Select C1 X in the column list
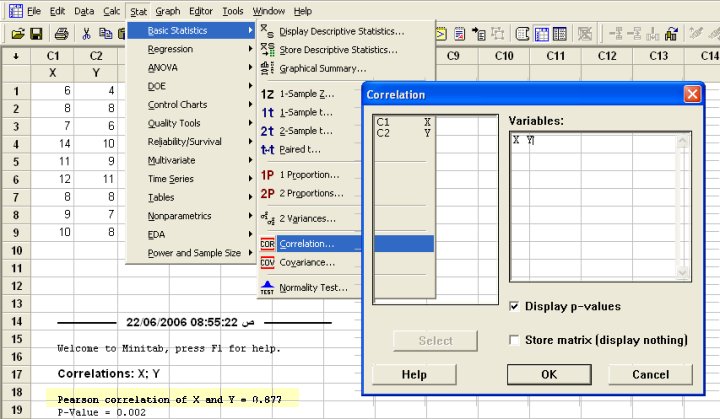The height and width of the screenshot is (419, 720). point(404,122)
